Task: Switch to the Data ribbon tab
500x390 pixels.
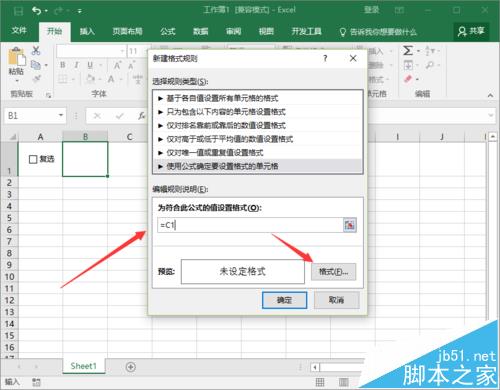Action: 200,31
